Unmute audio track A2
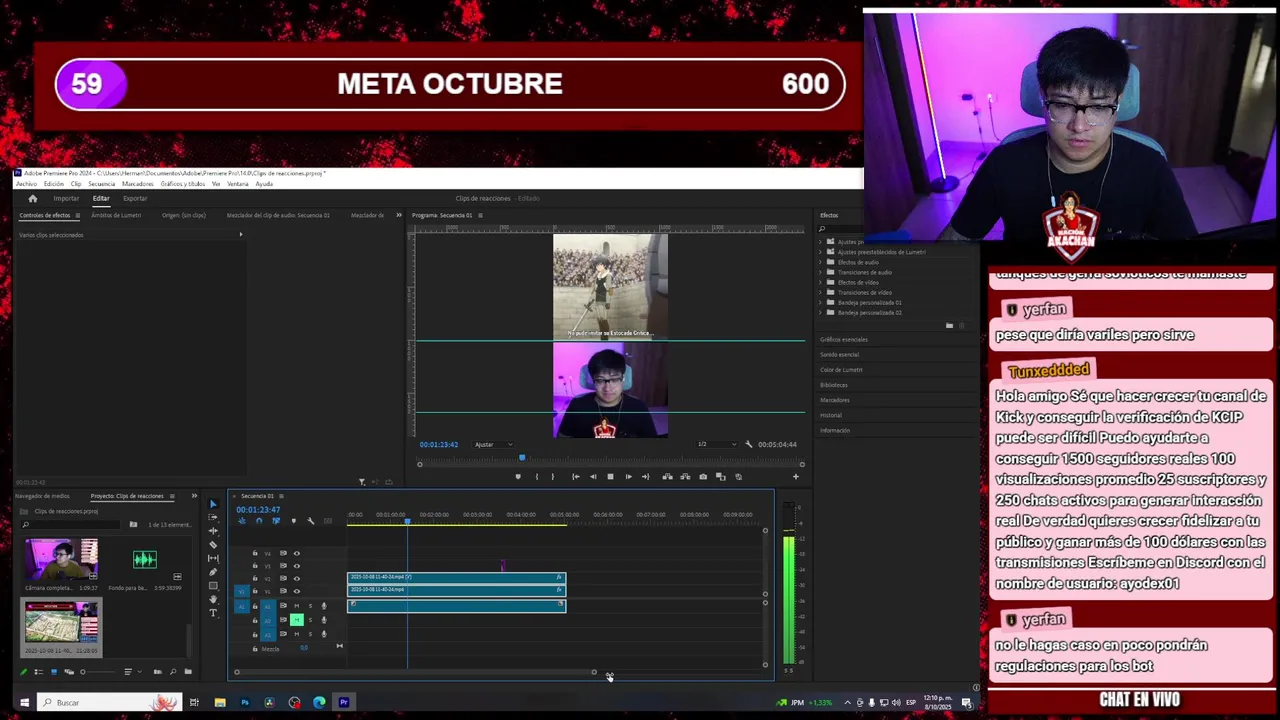 [296, 620]
